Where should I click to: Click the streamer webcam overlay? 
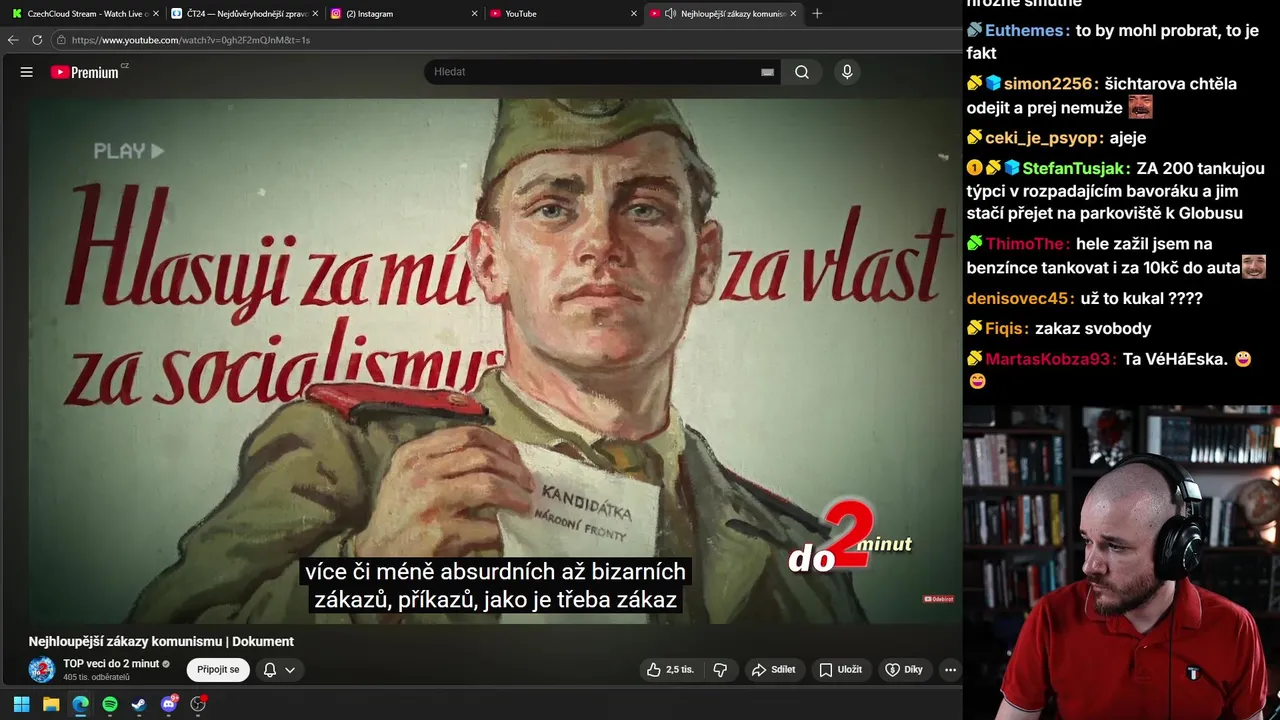(x=1121, y=562)
